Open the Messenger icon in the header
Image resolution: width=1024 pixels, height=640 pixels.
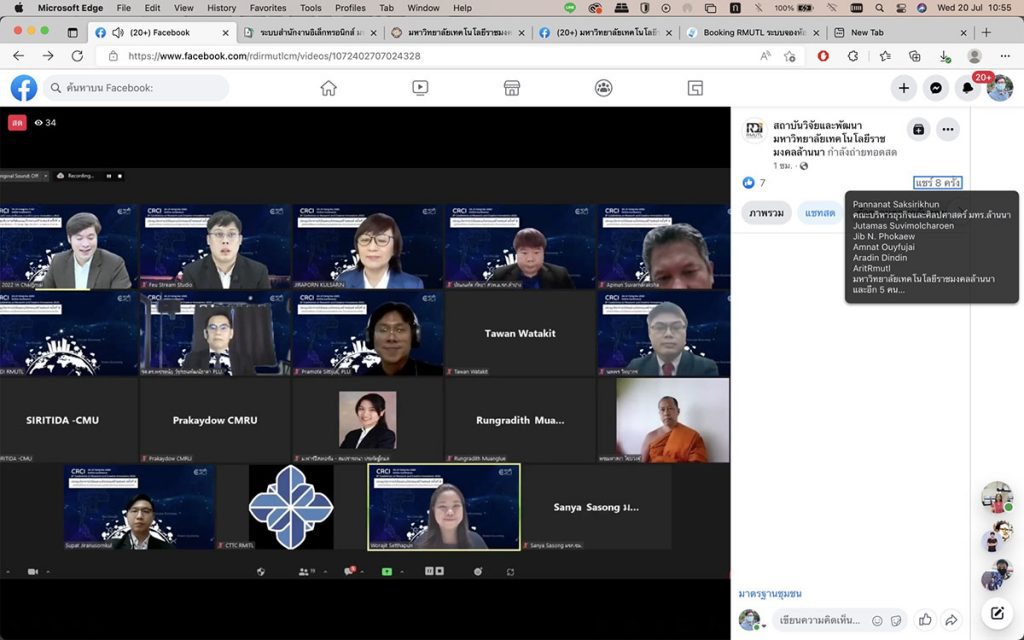[935, 88]
